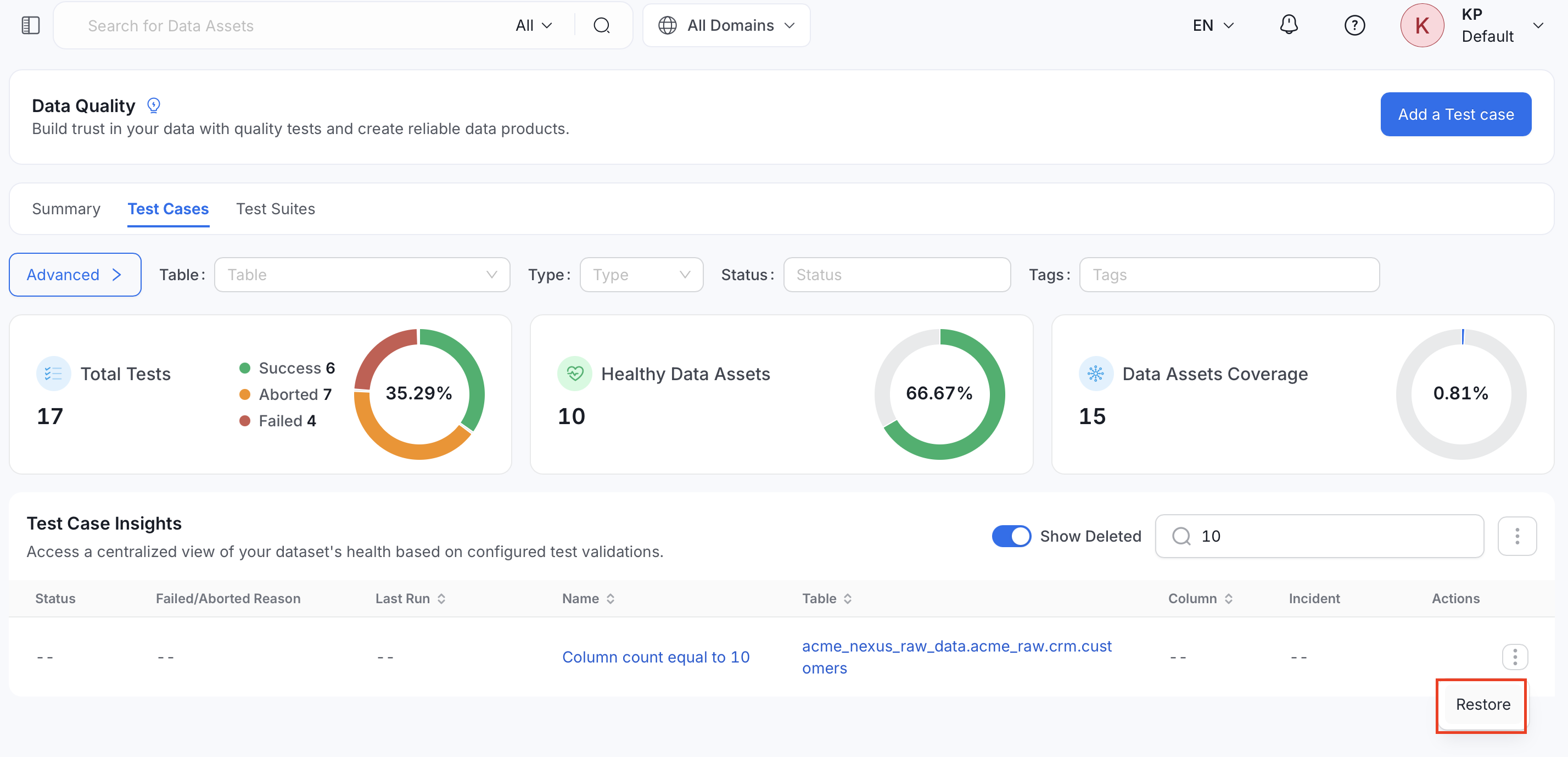The height and width of the screenshot is (757, 1568).
Task: Open the EN language dropdown
Action: pos(1213,26)
